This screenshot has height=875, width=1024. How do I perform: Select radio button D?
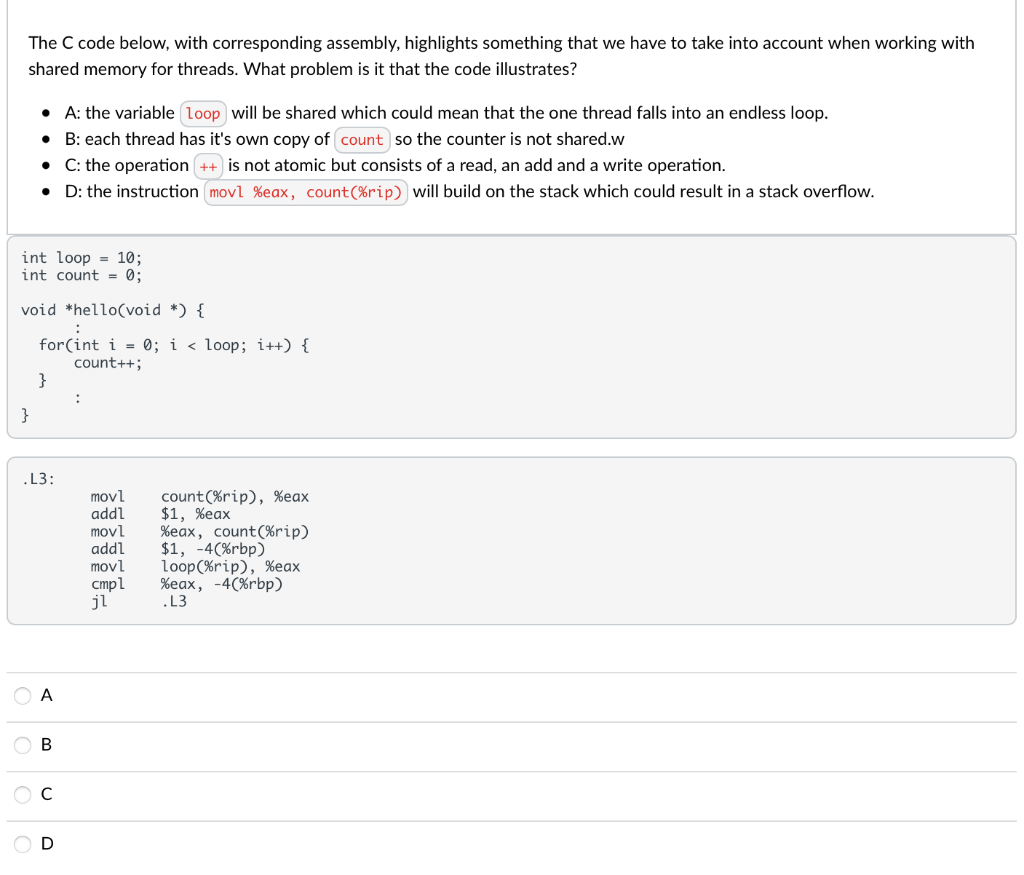pyautogui.click(x=22, y=843)
